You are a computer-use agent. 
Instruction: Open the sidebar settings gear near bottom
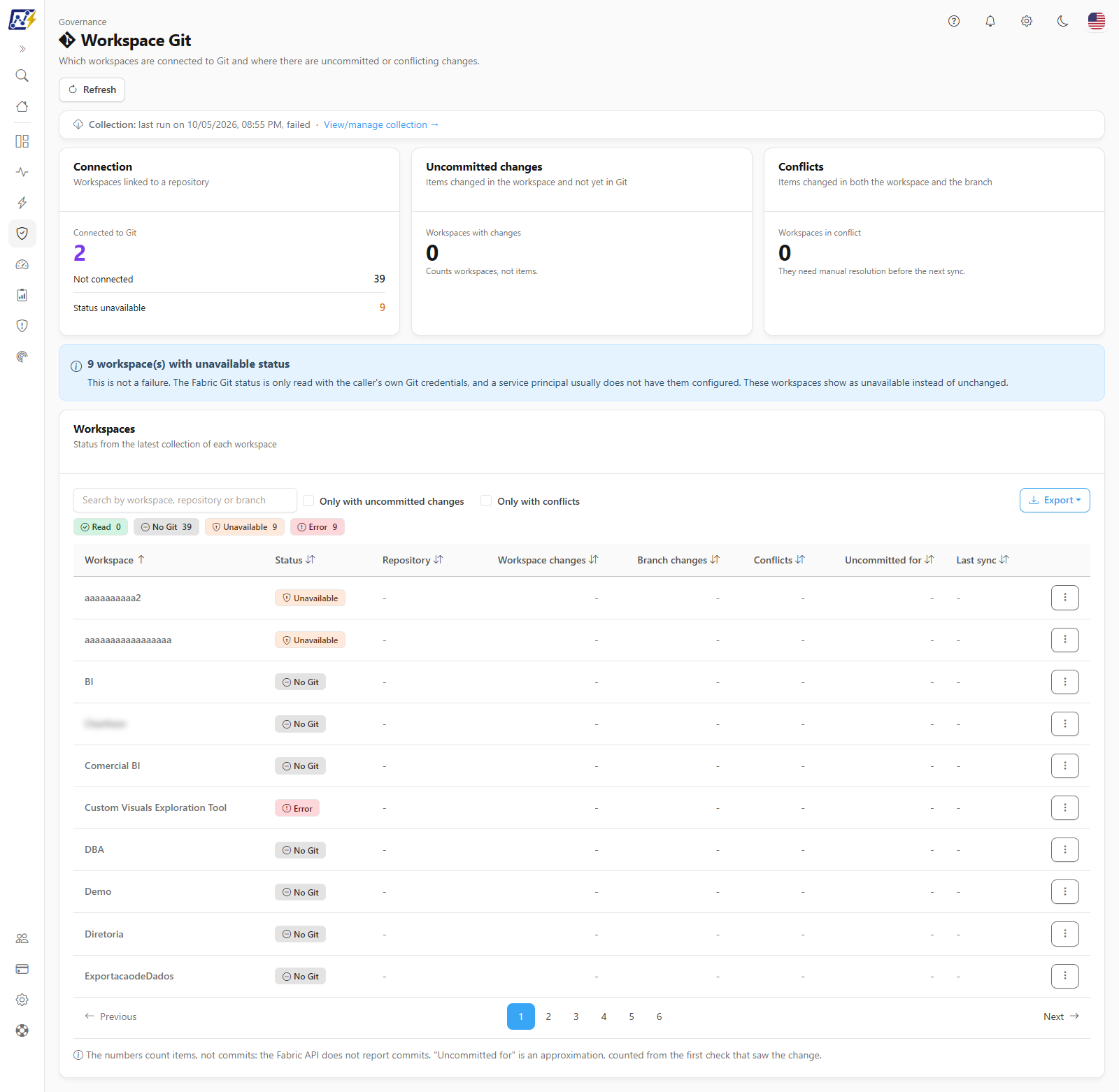(22, 1000)
